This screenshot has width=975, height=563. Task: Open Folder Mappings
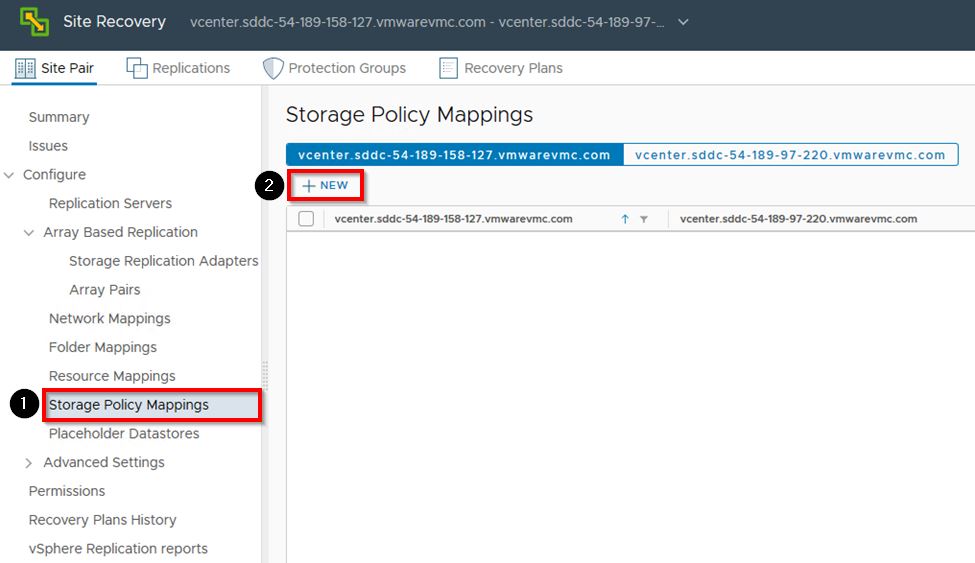coord(103,347)
